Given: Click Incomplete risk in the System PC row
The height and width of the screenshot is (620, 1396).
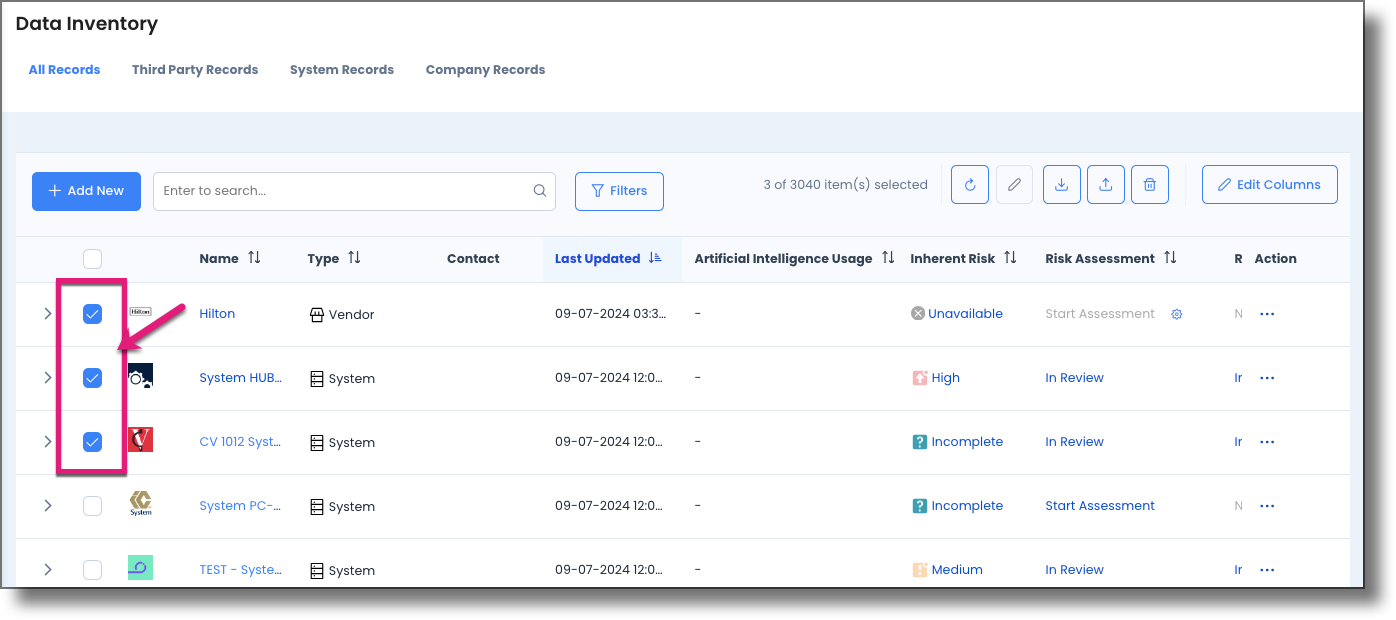Looking at the screenshot, I should coord(967,506).
